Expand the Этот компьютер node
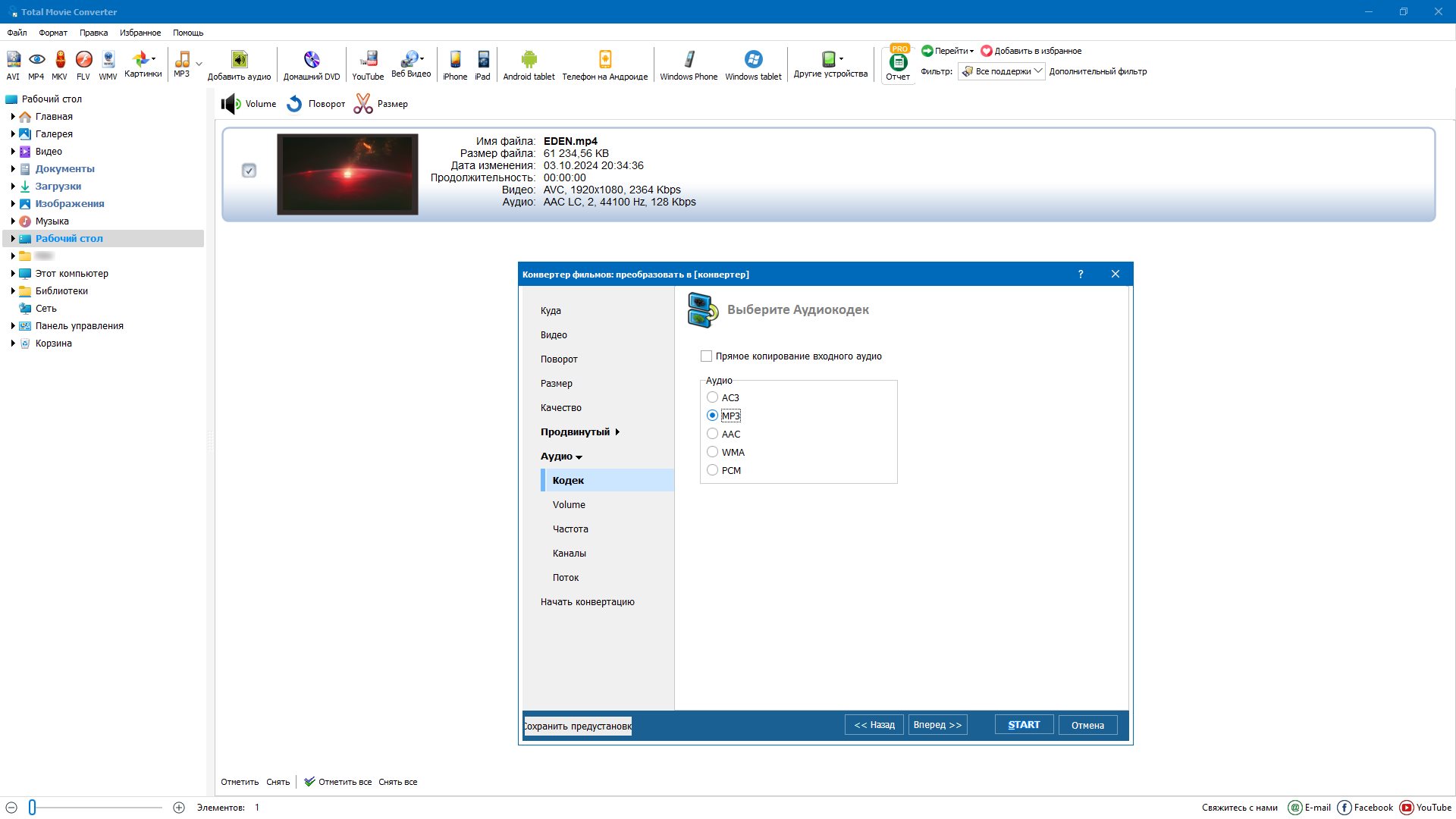Image resolution: width=1456 pixels, height=819 pixels. pyautogui.click(x=13, y=274)
